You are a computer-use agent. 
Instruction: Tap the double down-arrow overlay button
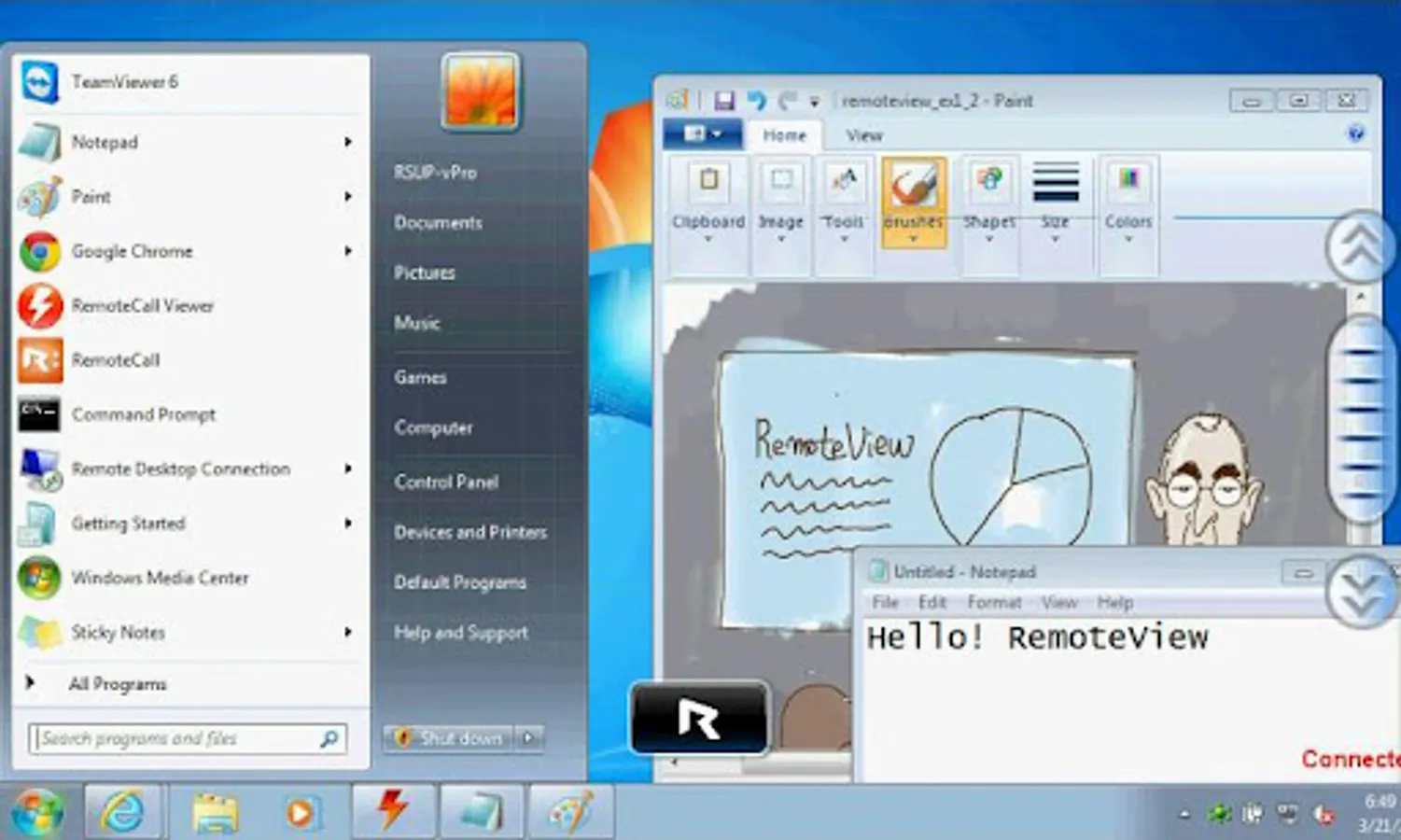pos(1361,590)
